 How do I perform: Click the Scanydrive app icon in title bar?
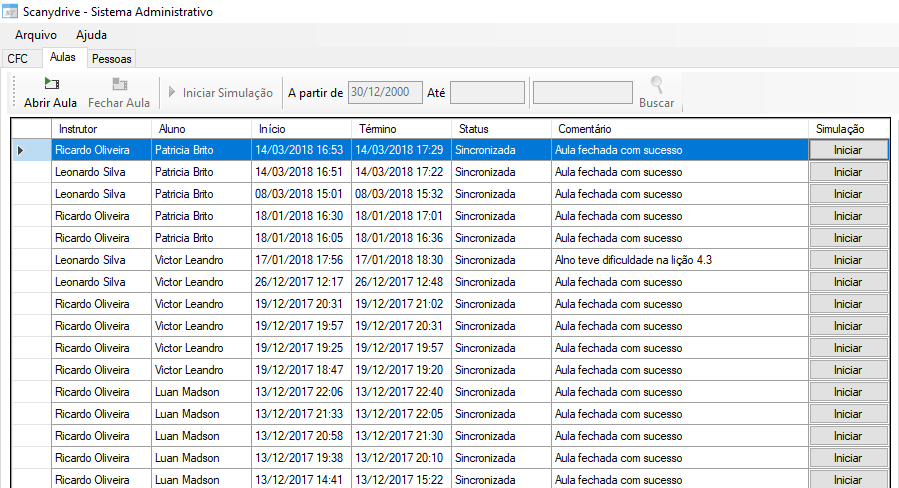tap(10, 11)
